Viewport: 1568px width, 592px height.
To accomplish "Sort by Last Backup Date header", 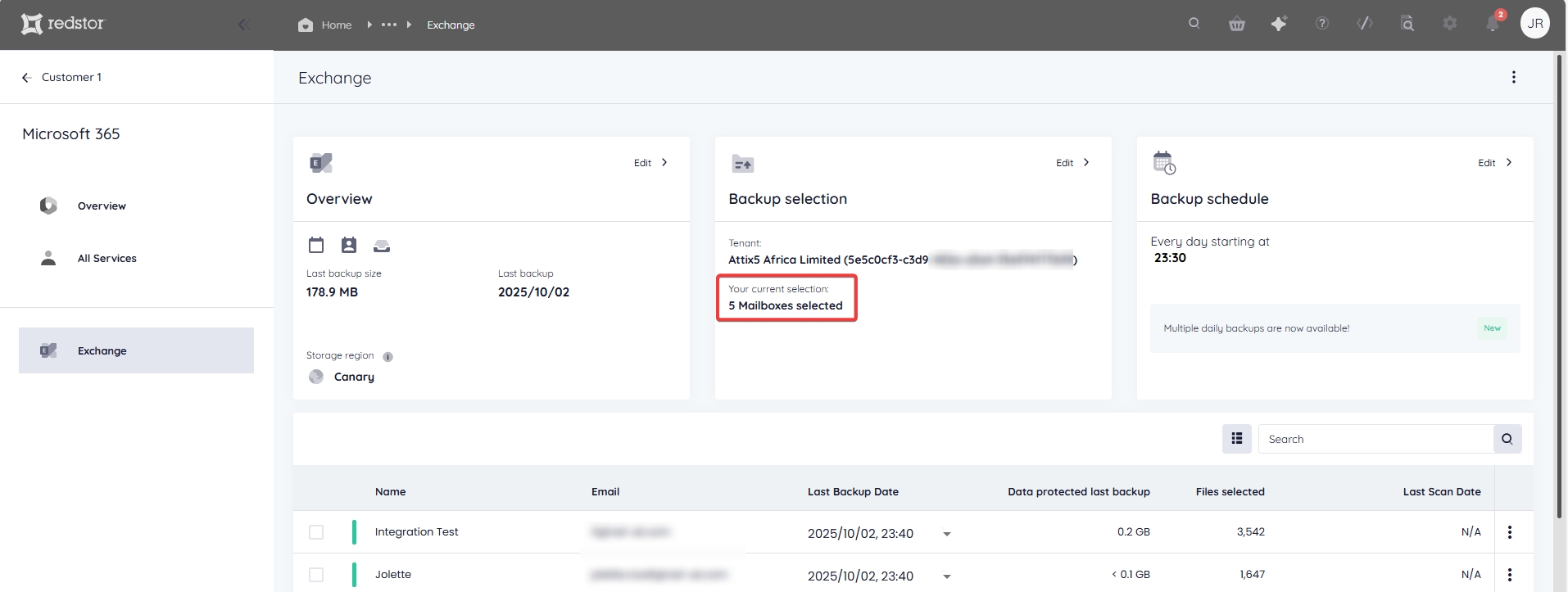I will click(853, 492).
